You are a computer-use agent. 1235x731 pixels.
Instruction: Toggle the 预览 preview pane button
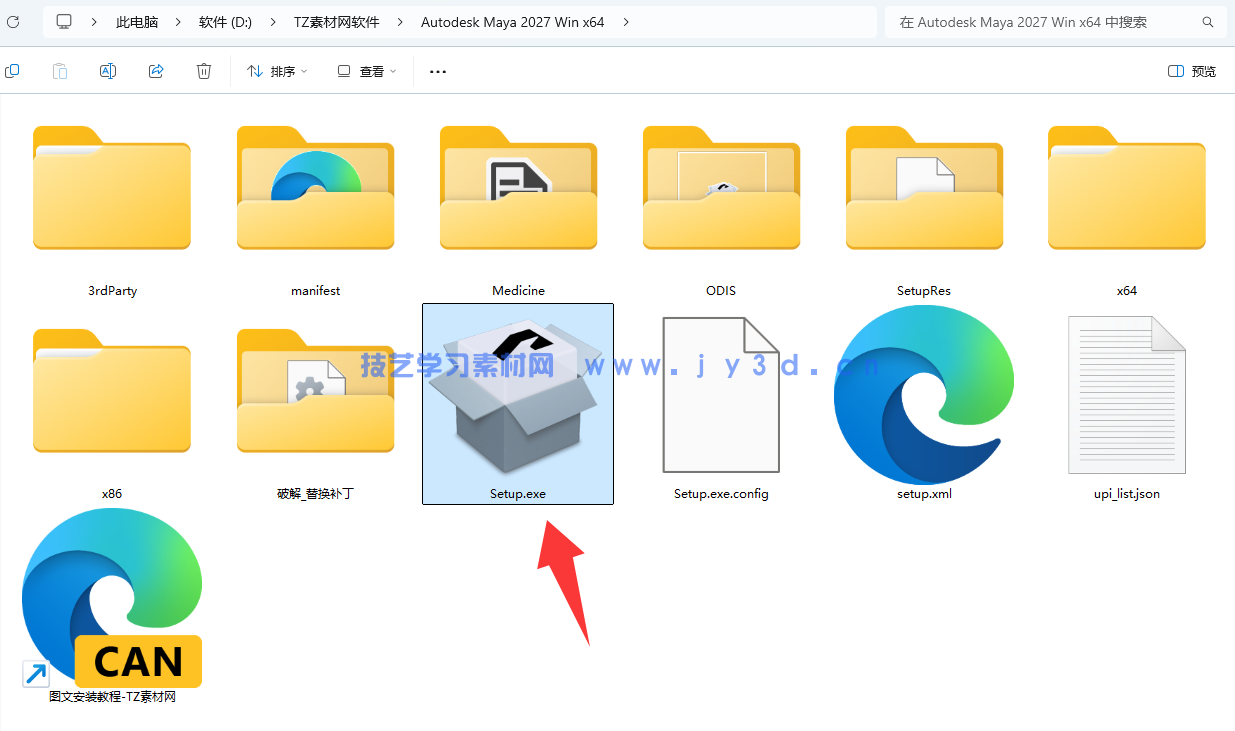[x=1192, y=71]
